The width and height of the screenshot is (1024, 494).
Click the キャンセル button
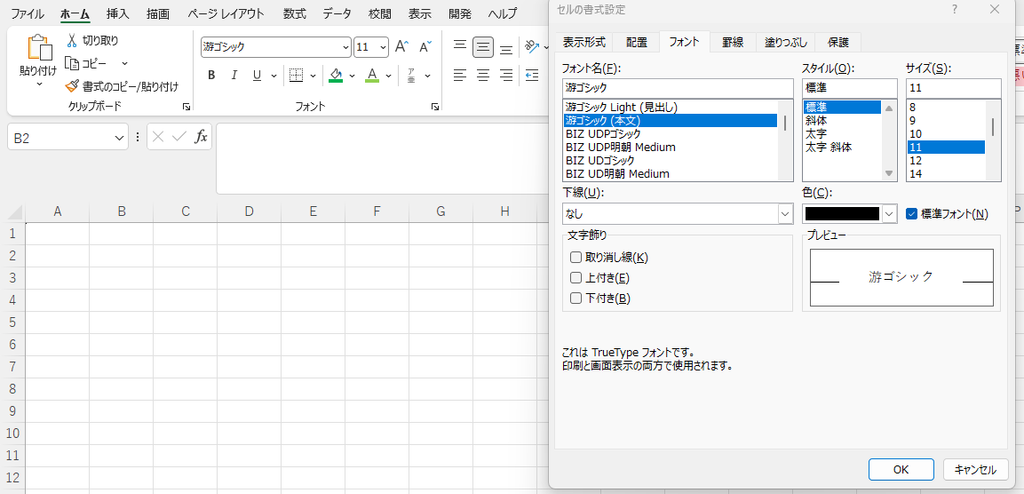[976, 469]
